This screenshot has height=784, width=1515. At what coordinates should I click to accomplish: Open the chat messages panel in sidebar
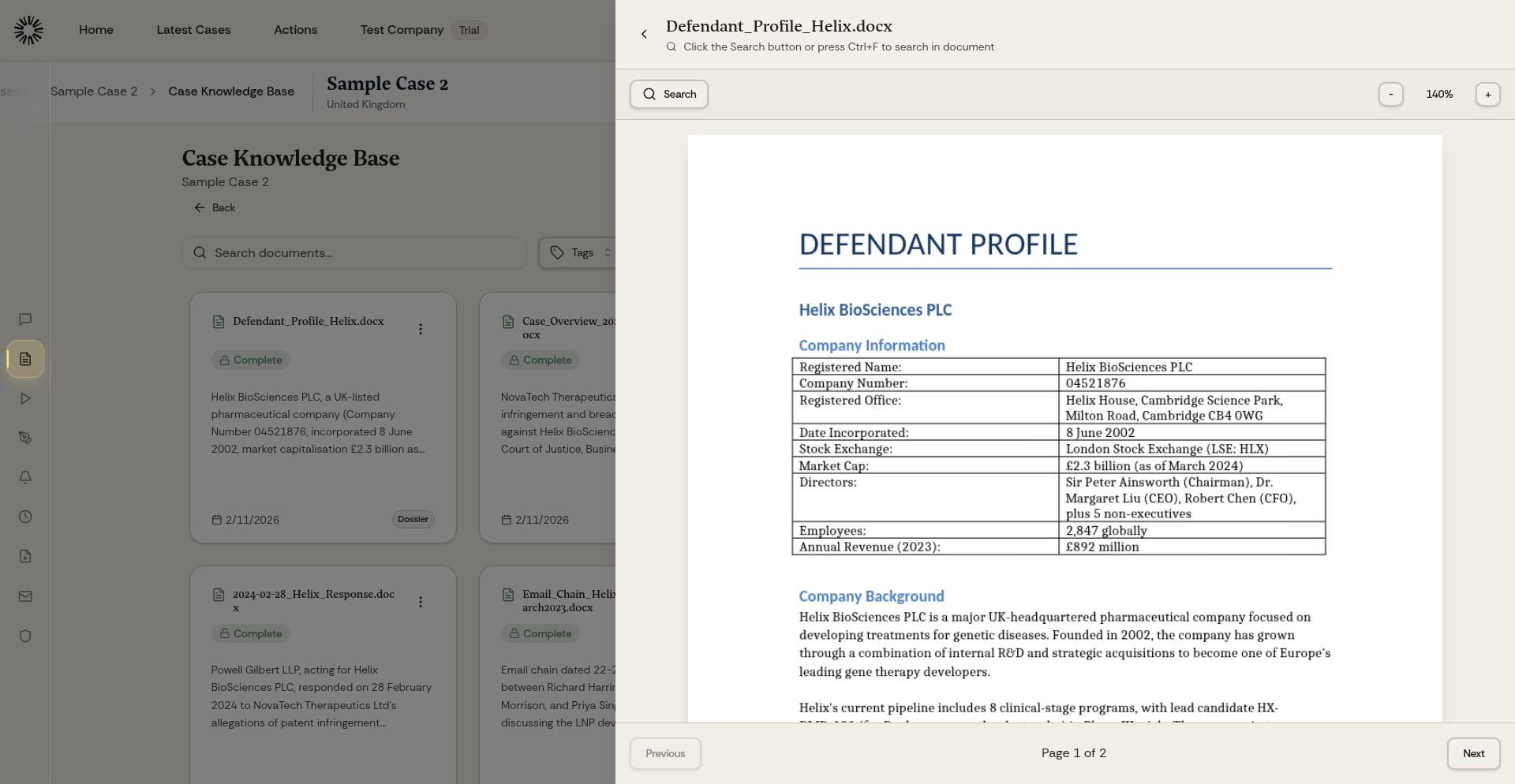pos(25,319)
